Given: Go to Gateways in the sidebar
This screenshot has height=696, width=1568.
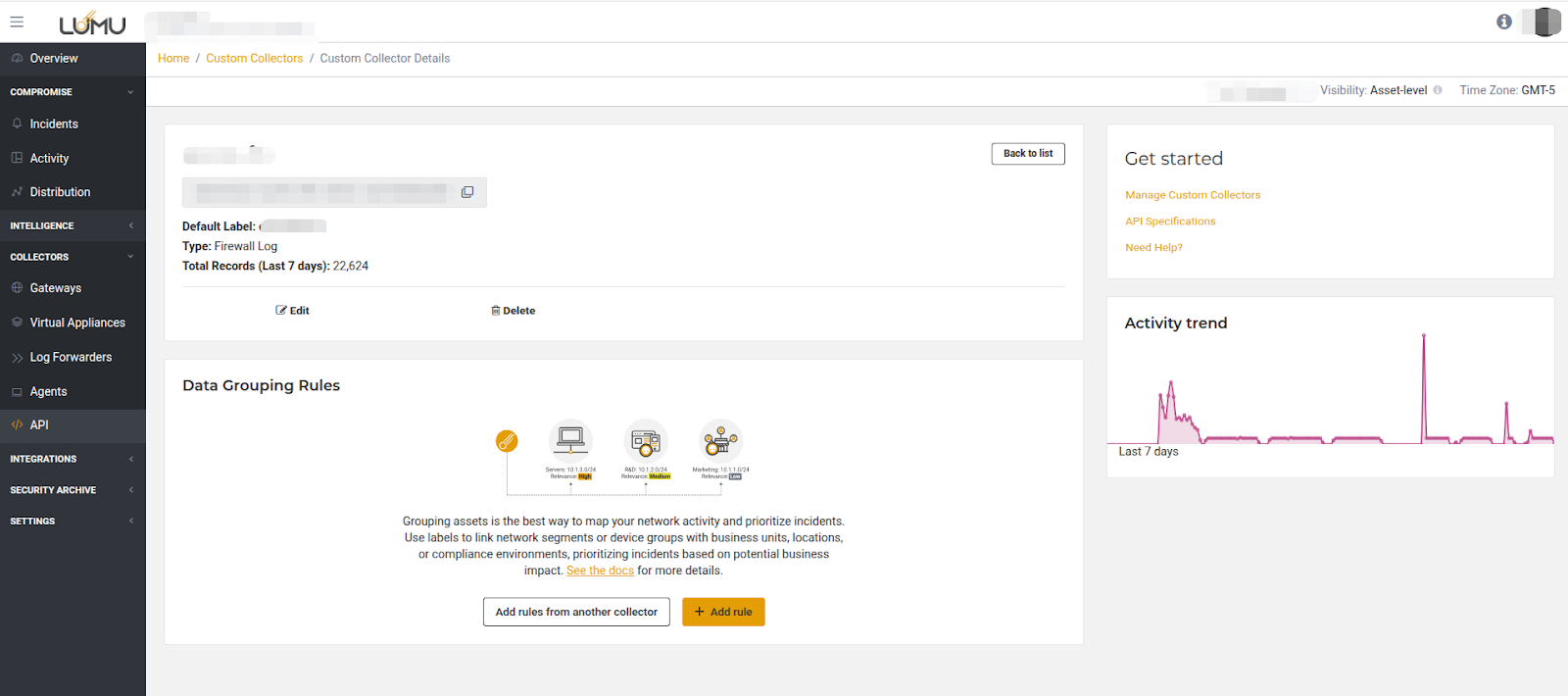Looking at the screenshot, I should [x=56, y=288].
